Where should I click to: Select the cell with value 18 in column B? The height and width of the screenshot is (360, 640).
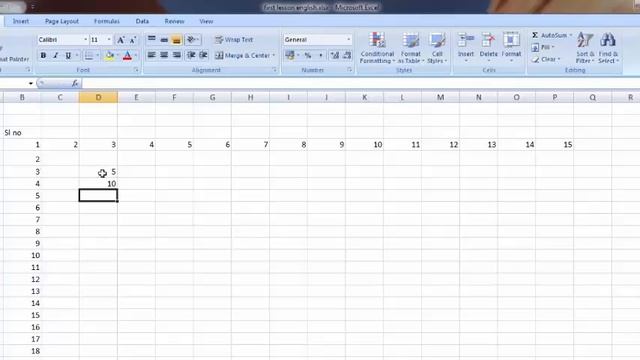[x=22, y=351]
